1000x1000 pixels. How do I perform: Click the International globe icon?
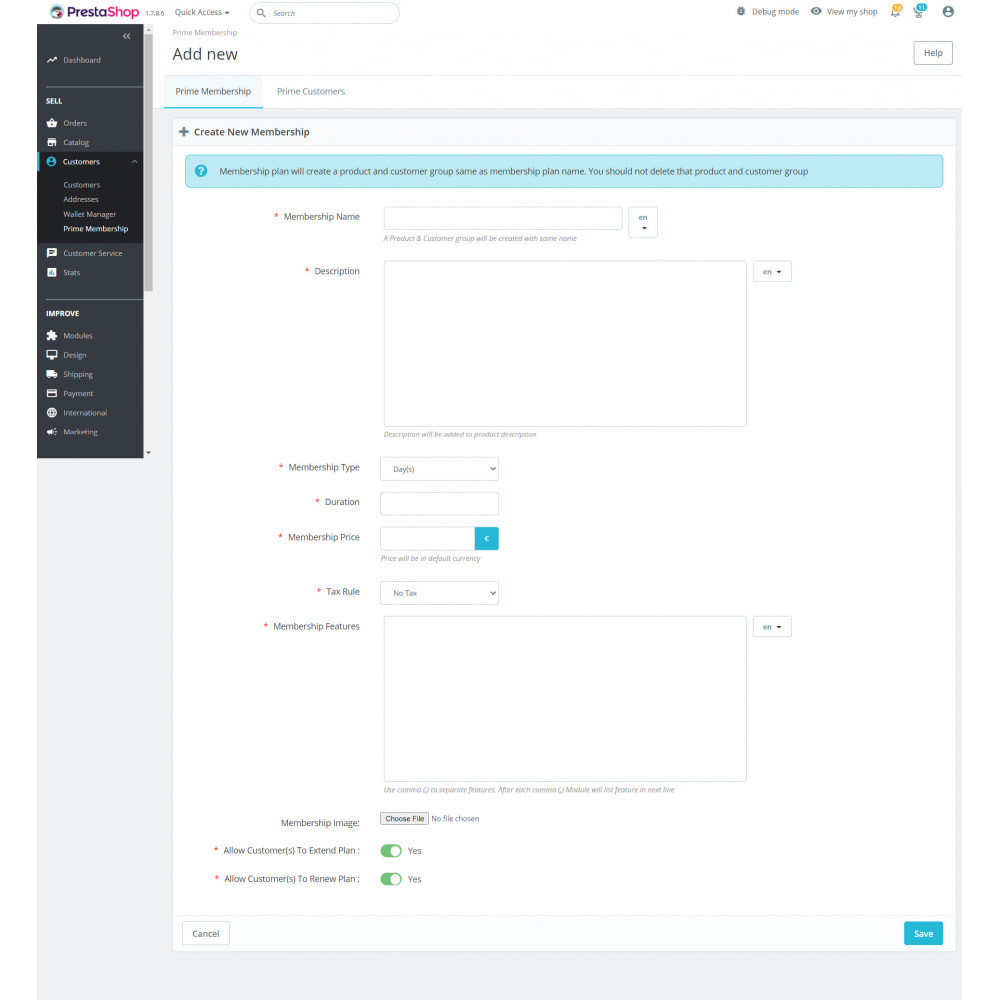[x=52, y=413]
